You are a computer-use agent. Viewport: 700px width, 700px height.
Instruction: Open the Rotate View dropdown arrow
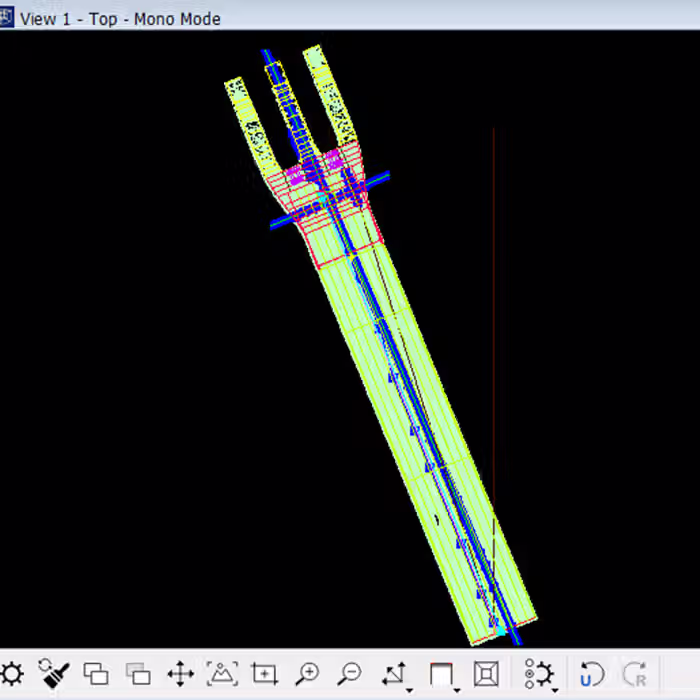[x=409, y=690]
